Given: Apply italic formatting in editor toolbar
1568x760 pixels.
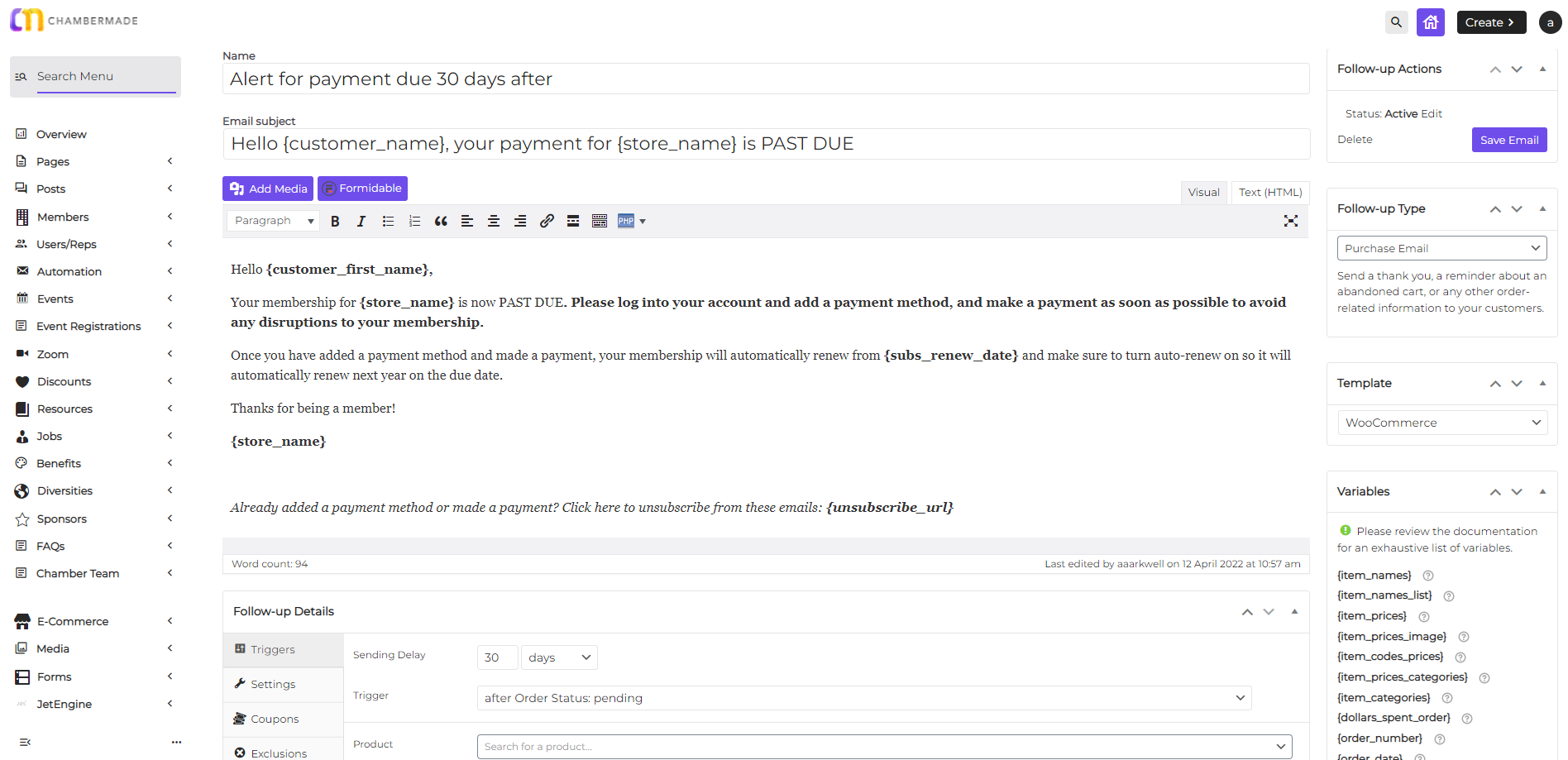Looking at the screenshot, I should [361, 221].
